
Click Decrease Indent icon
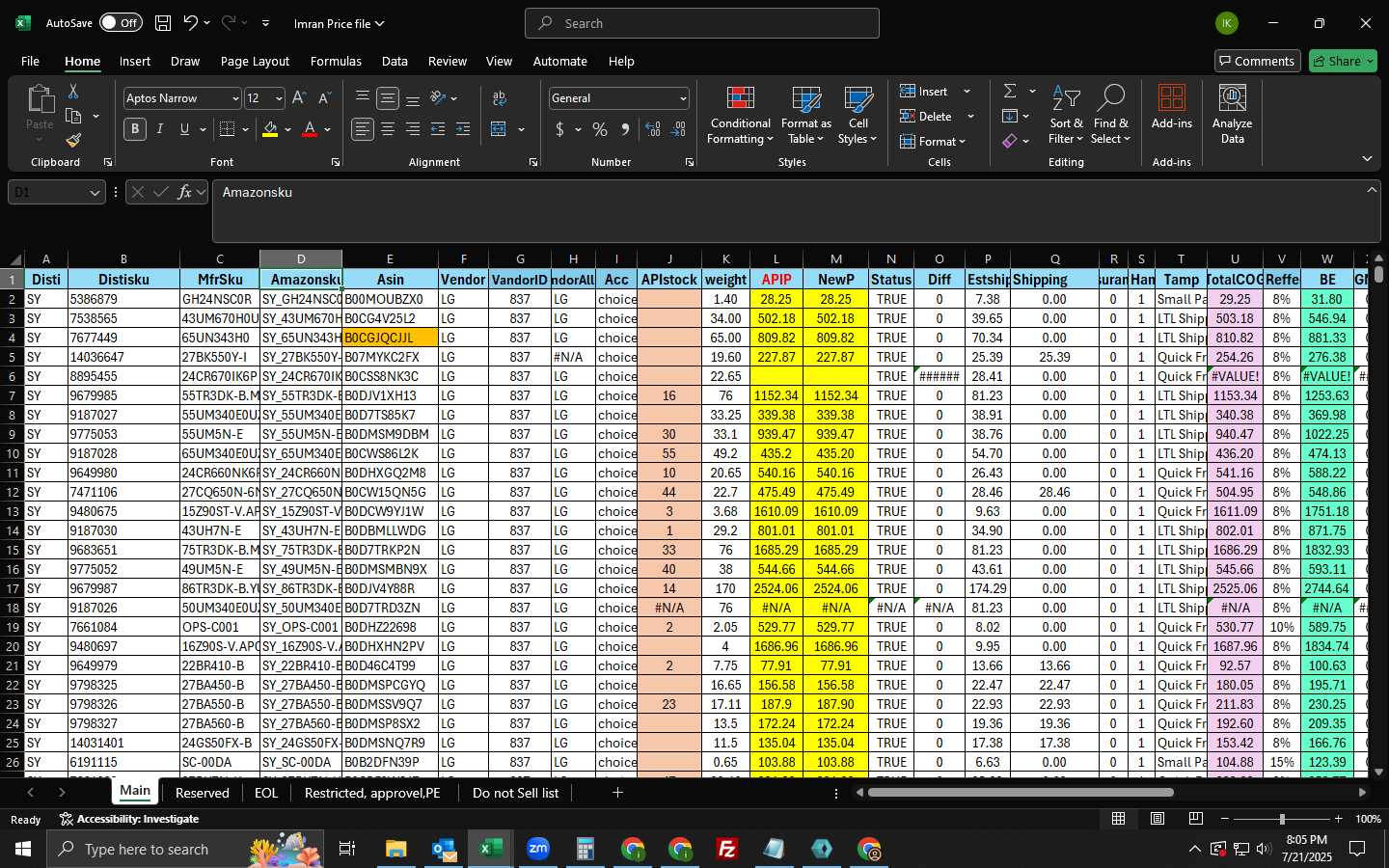[x=438, y=129]
